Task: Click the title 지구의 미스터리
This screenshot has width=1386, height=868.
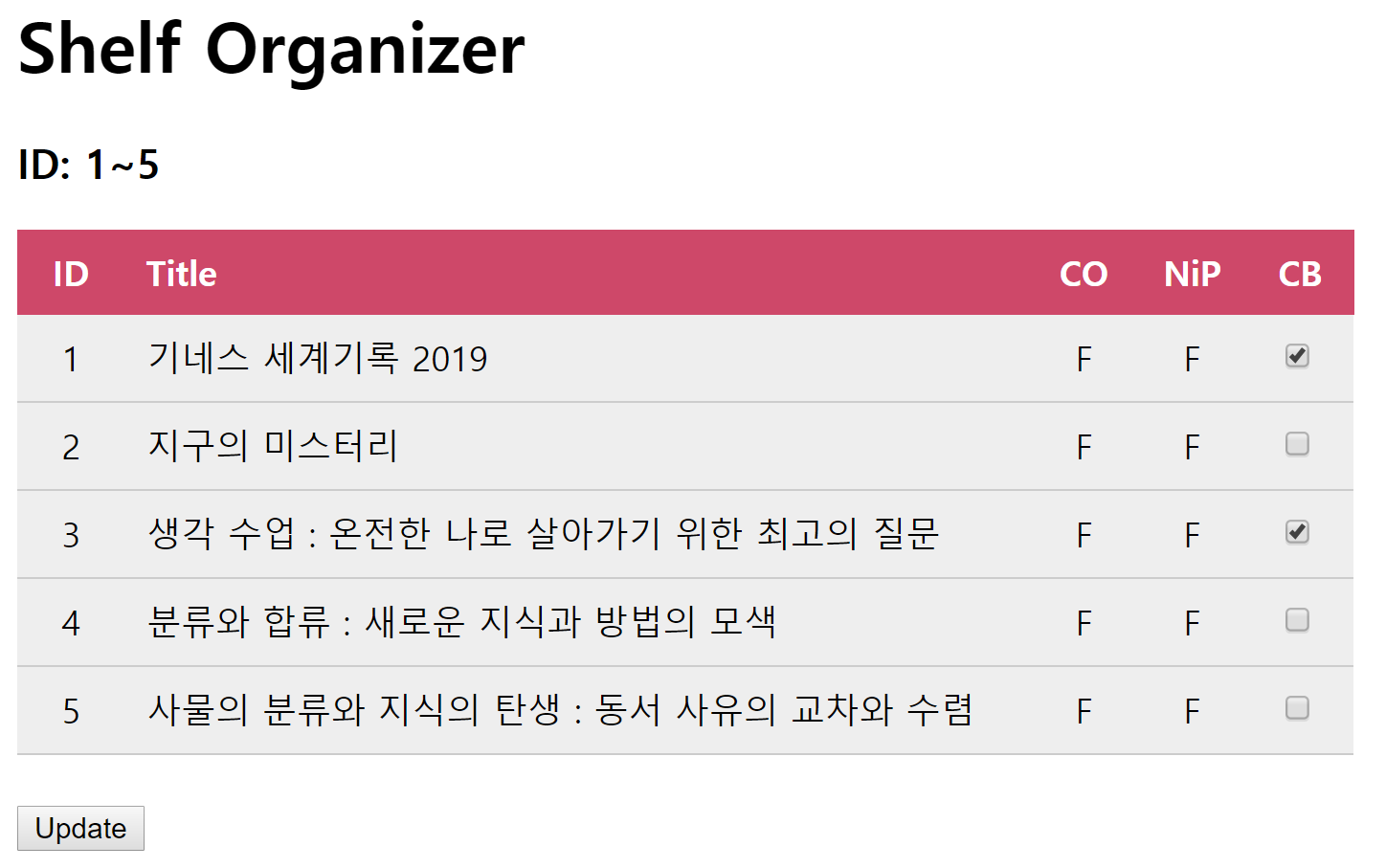Action: point(273,445)
